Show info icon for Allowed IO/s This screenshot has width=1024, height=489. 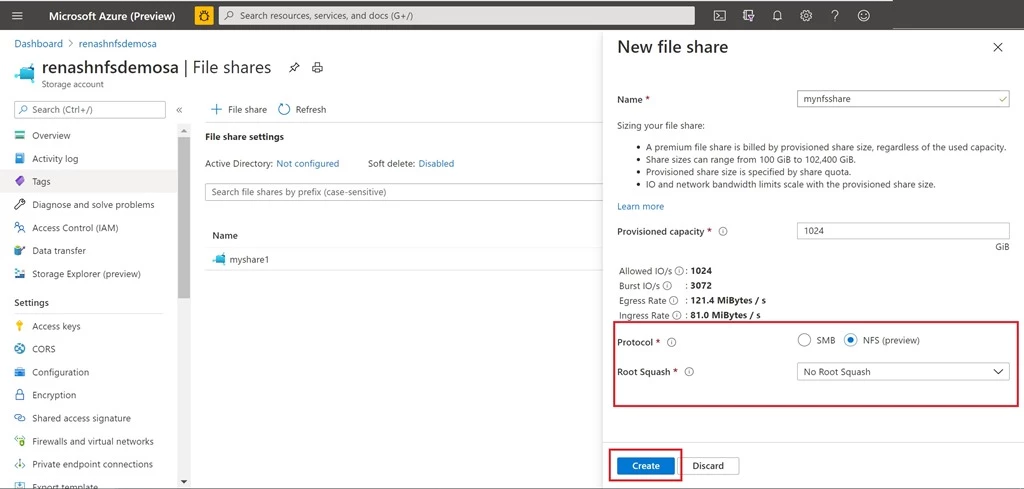click(679, 270)
